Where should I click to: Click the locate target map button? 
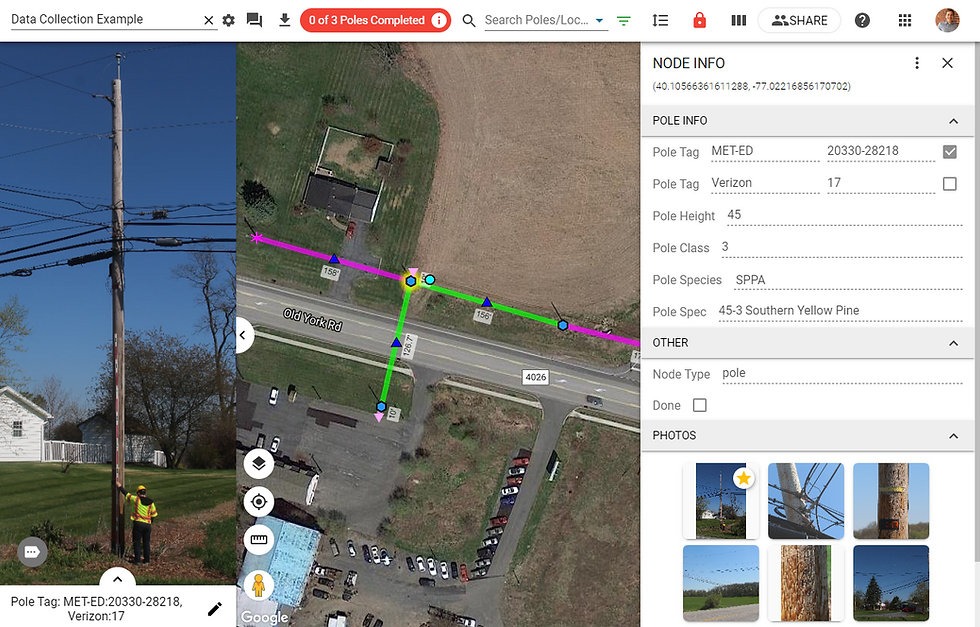(x=259, y=502)
